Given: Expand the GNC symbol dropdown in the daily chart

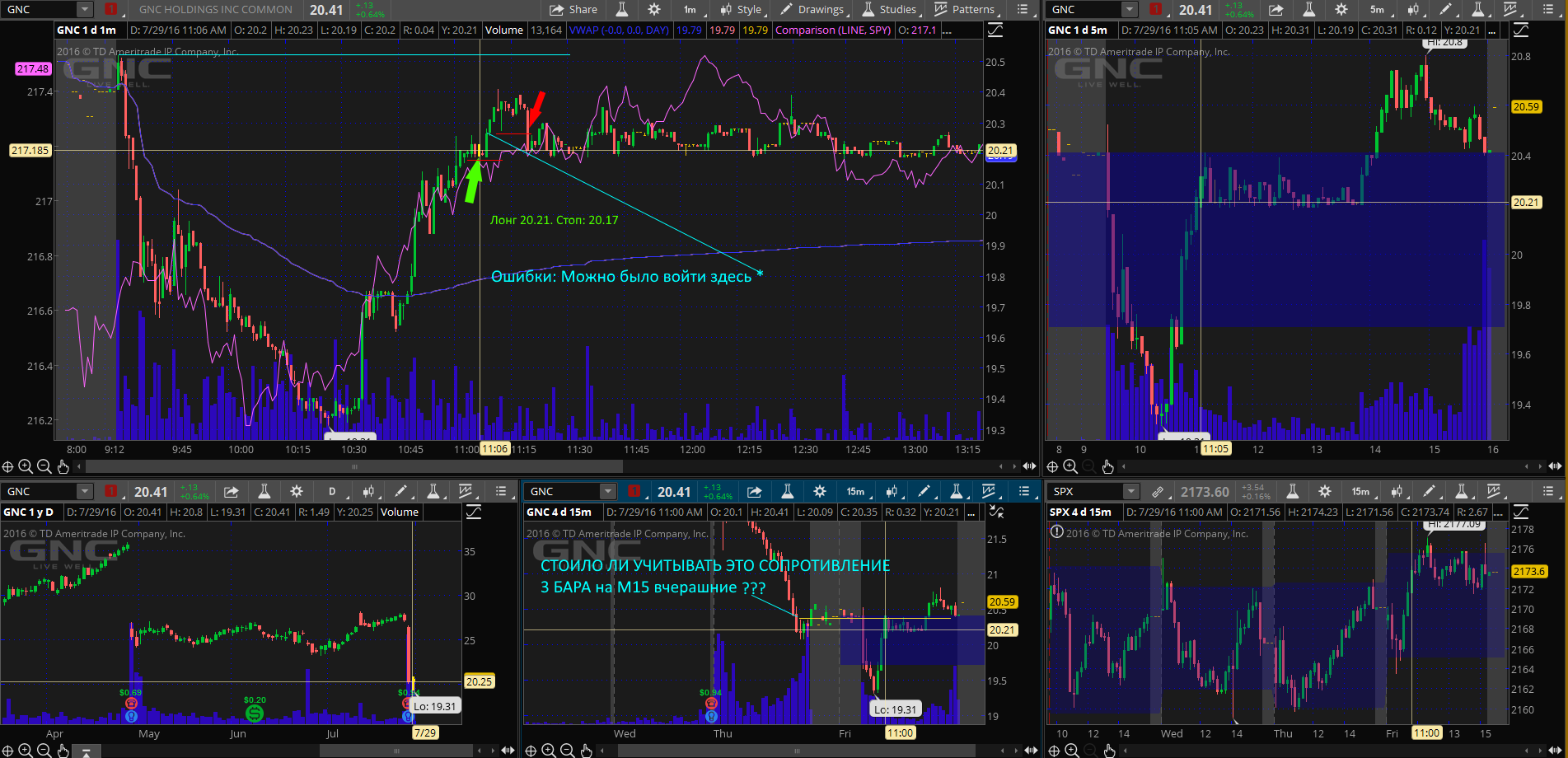Looking at the screenshot, I should point(85,491).
